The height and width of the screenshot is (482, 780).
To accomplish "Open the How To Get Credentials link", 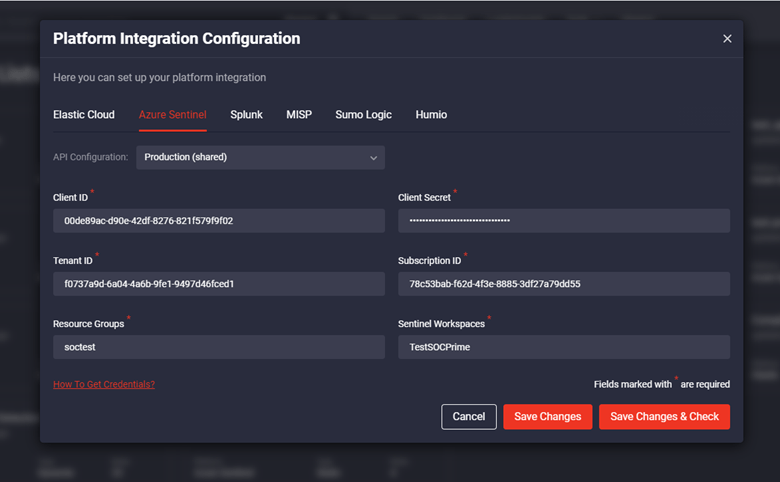I will (104, 384).
